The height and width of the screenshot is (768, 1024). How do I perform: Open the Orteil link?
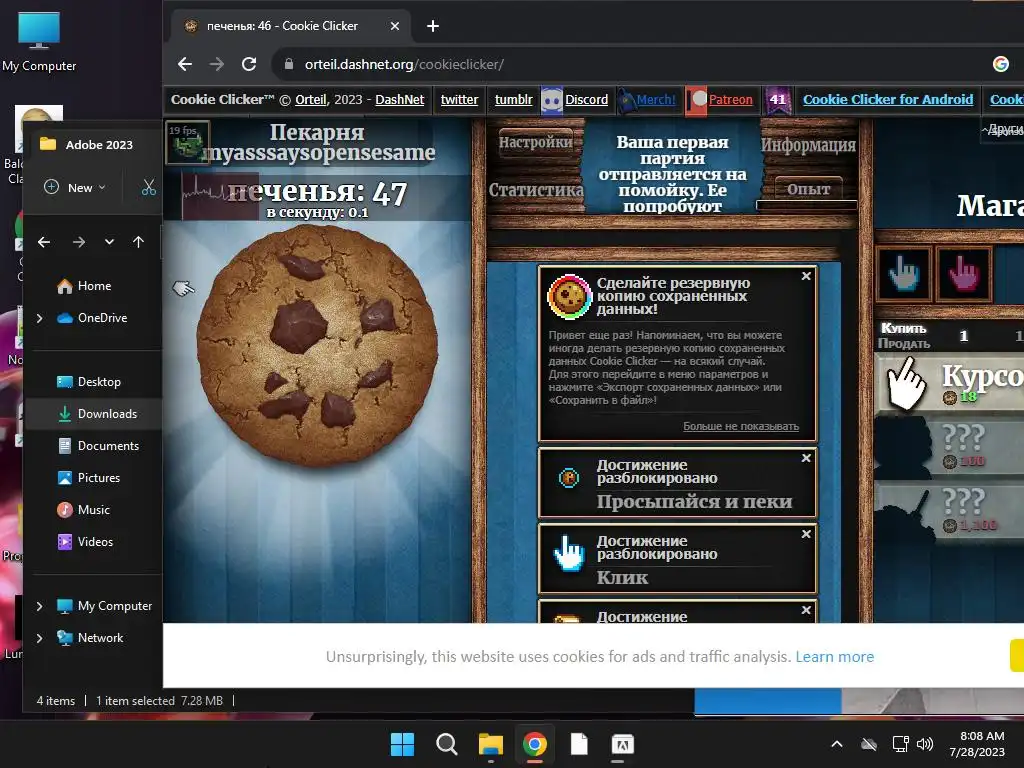pyautogui.click(x=310, y=99)
